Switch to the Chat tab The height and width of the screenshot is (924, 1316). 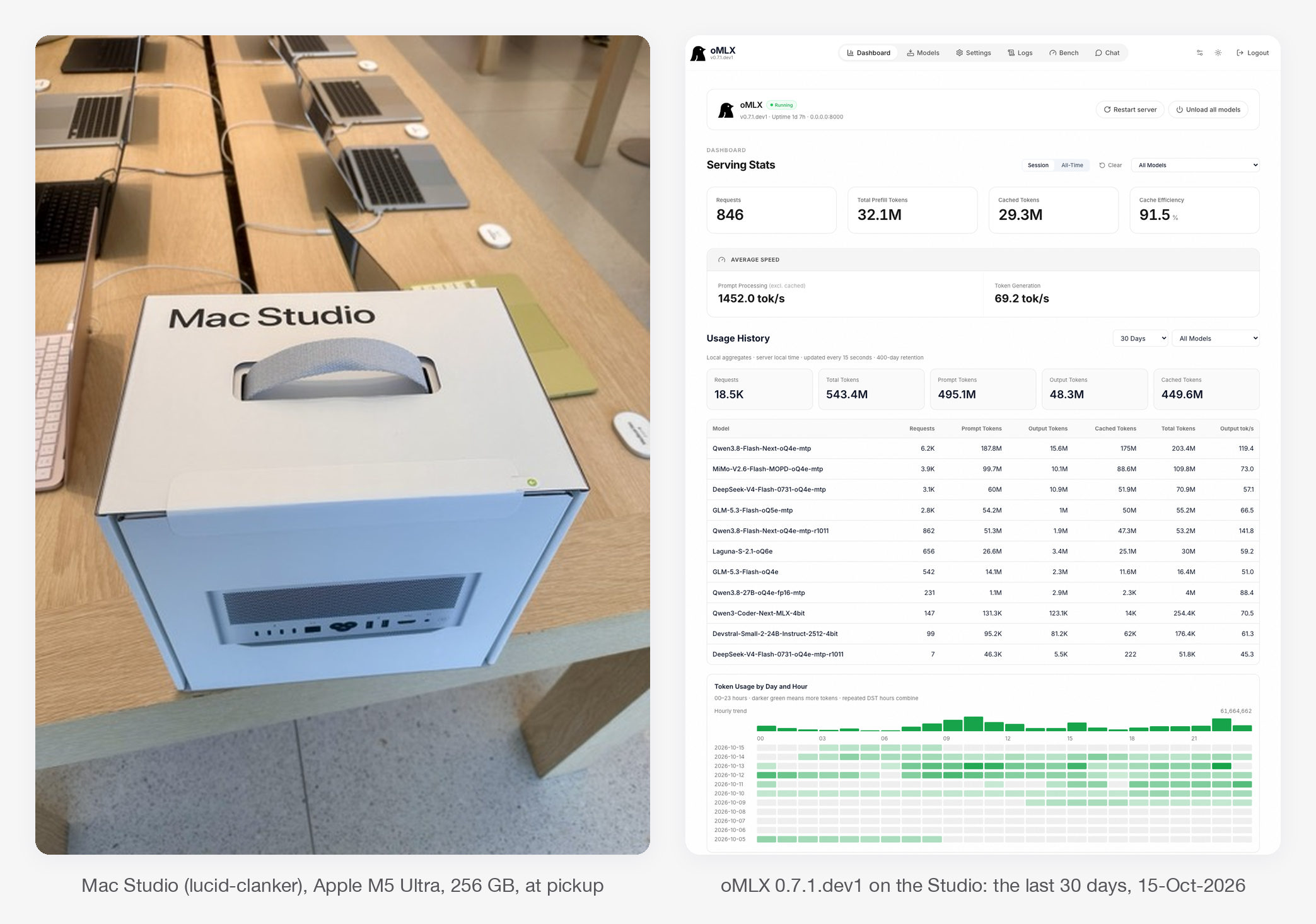click(x=1107, y=53)
